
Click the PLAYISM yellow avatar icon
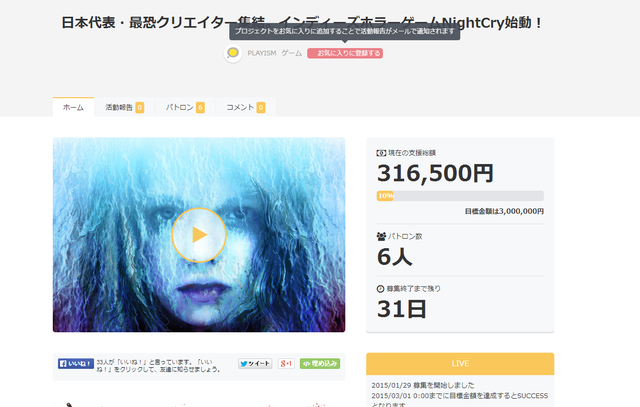coord(233,53)
